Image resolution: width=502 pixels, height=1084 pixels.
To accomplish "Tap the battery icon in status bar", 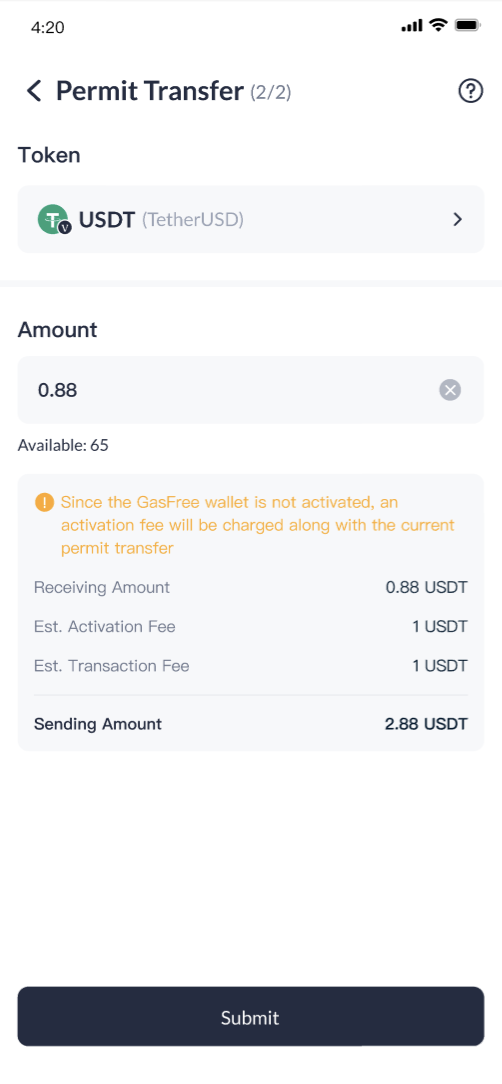I will tap(468, 26).
